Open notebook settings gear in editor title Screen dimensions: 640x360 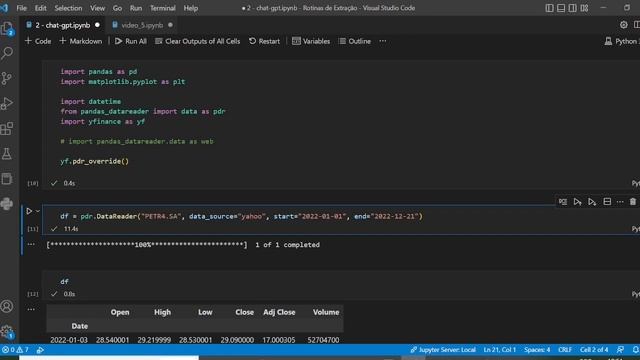pyautogui.click(x=623, y=25)
